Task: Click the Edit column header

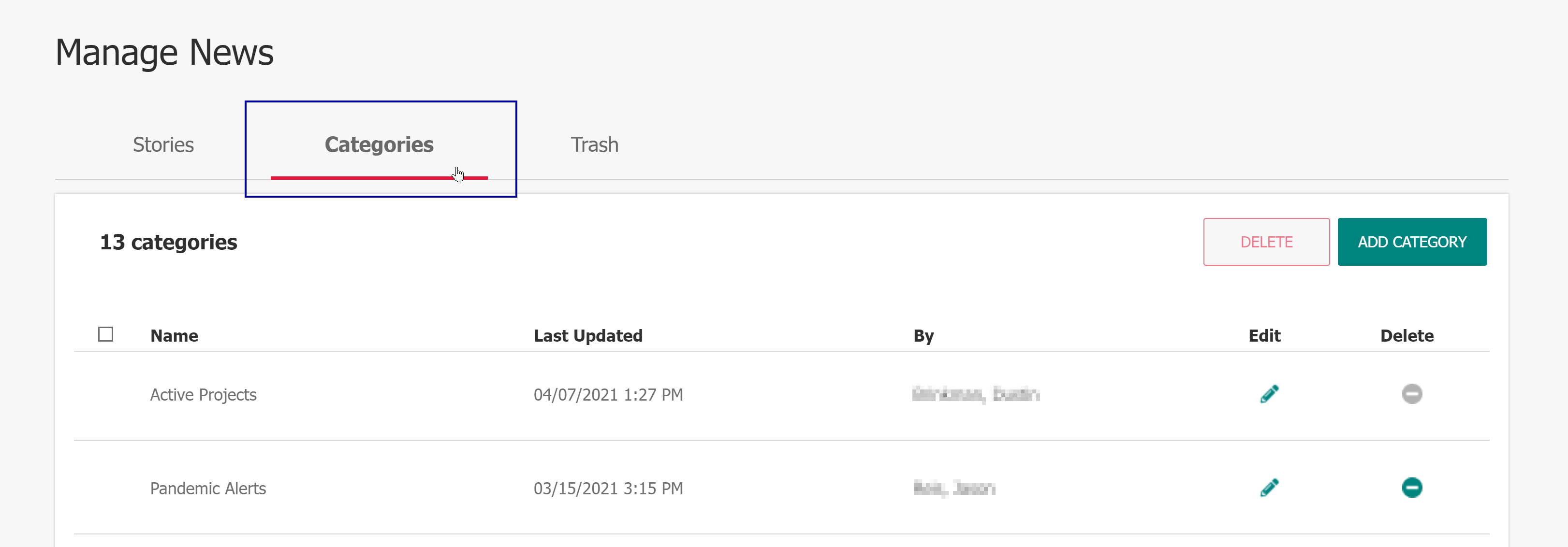Action: pyautogui.click(x=1264, y=336)
